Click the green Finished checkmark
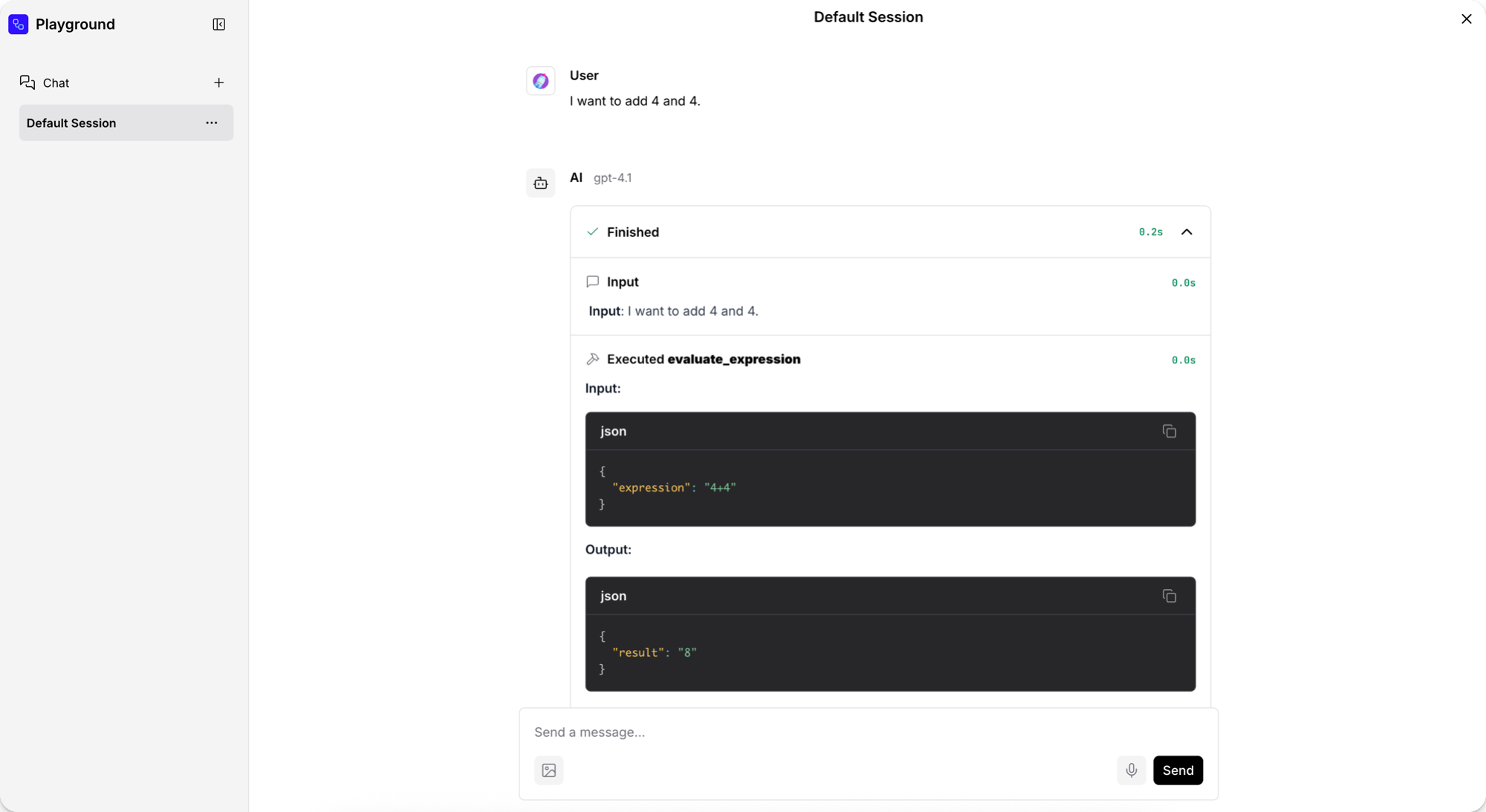The height and width of the screenshot is (812, 1486). [x=591, y=232]
